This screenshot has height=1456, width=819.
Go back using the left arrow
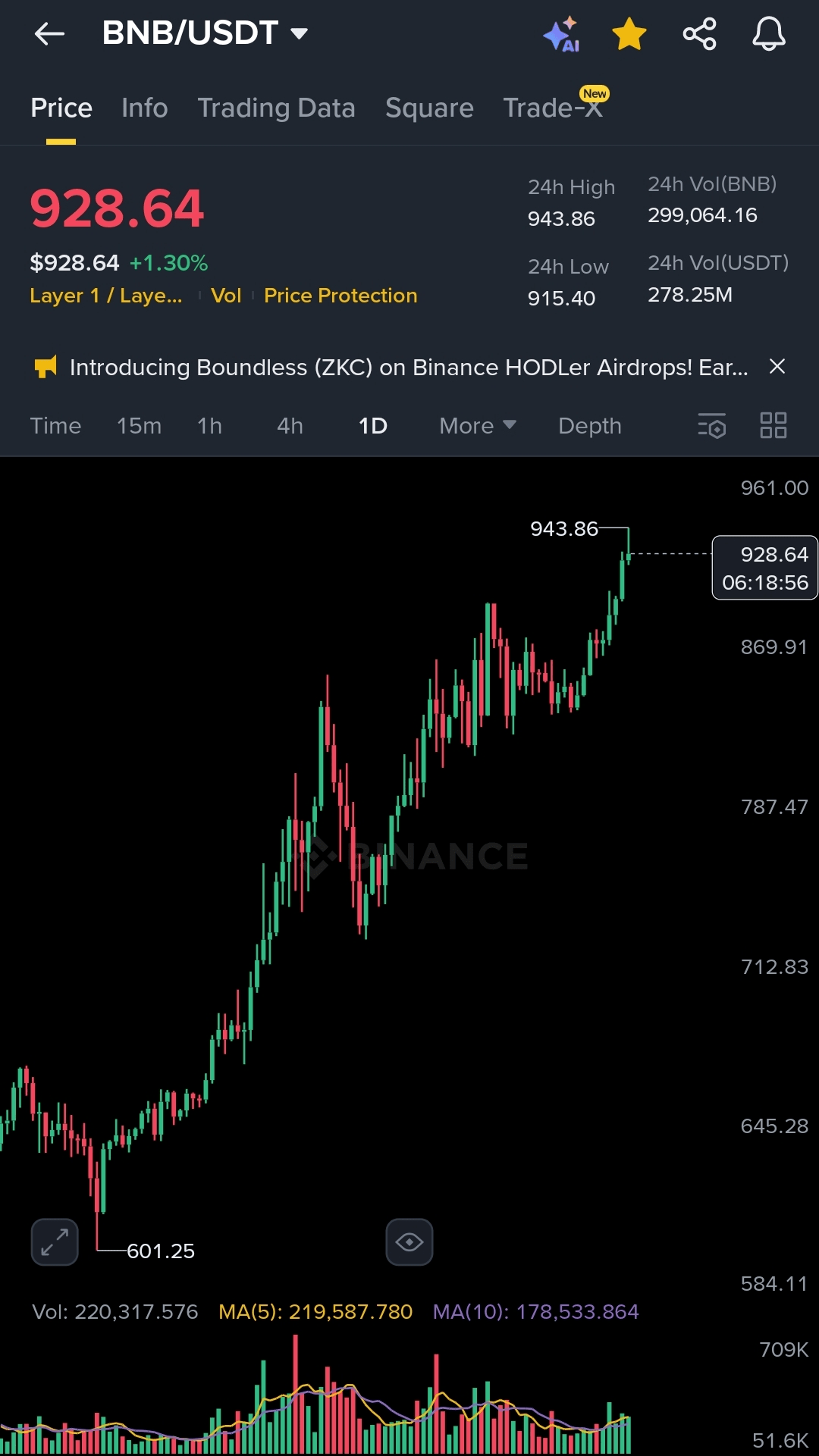(49, 33)
